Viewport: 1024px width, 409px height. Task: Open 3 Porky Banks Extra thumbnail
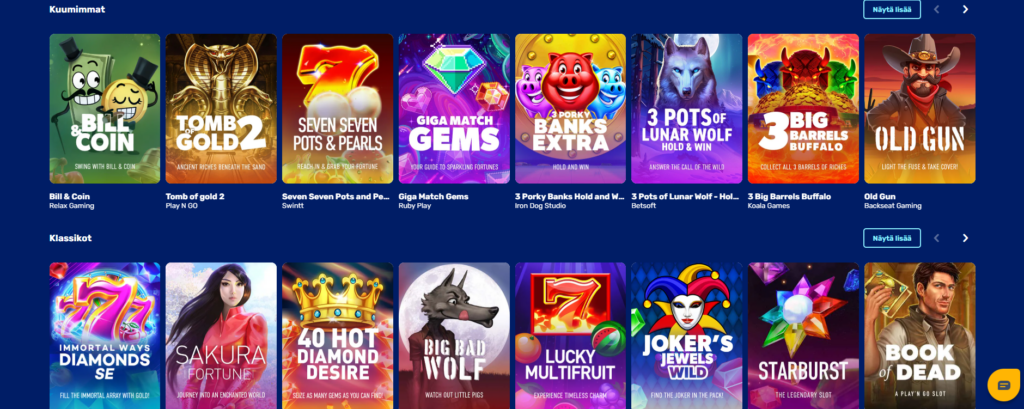click(x=570, y=108)
